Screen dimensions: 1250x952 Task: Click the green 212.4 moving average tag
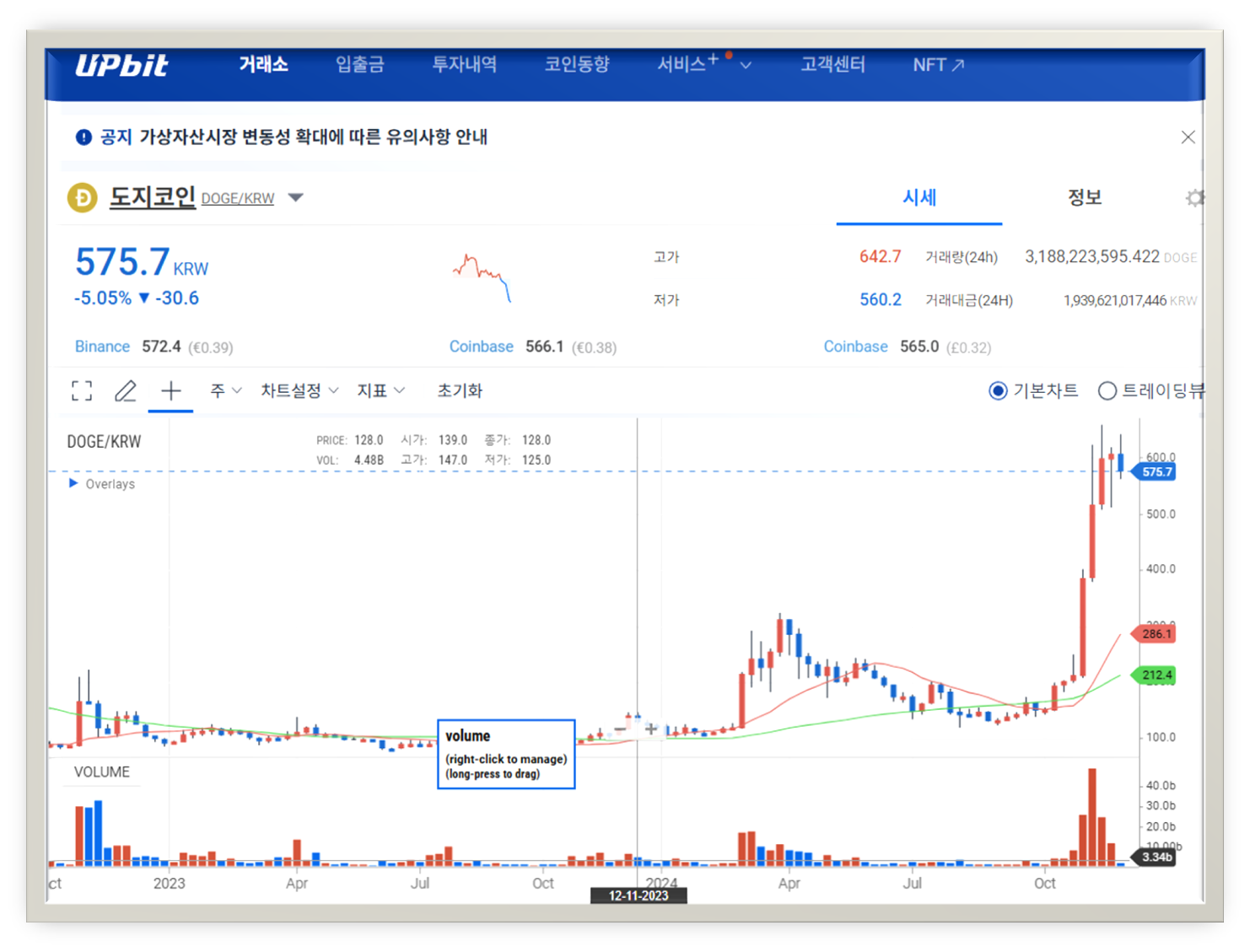point(1154,675)
